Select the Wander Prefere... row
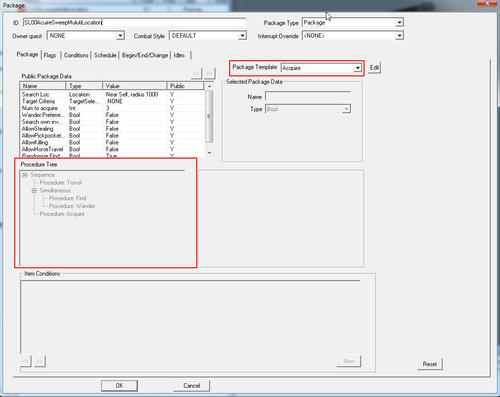 [x=112, y=115]
